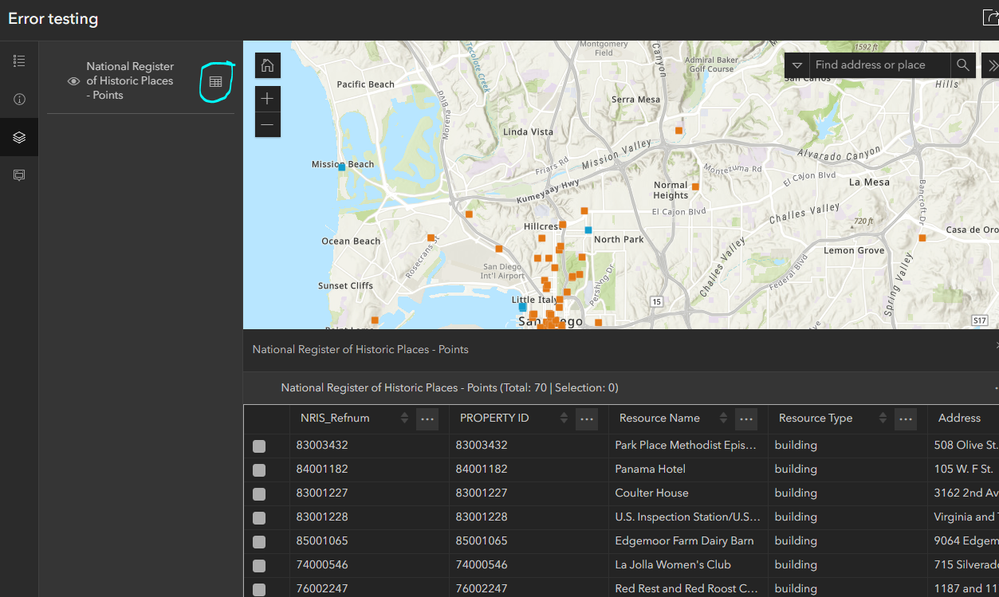This screenshot has width=999, height=597.
Task: Select the Panama Hotel row checkbox
Action: (x=259, y=470)
